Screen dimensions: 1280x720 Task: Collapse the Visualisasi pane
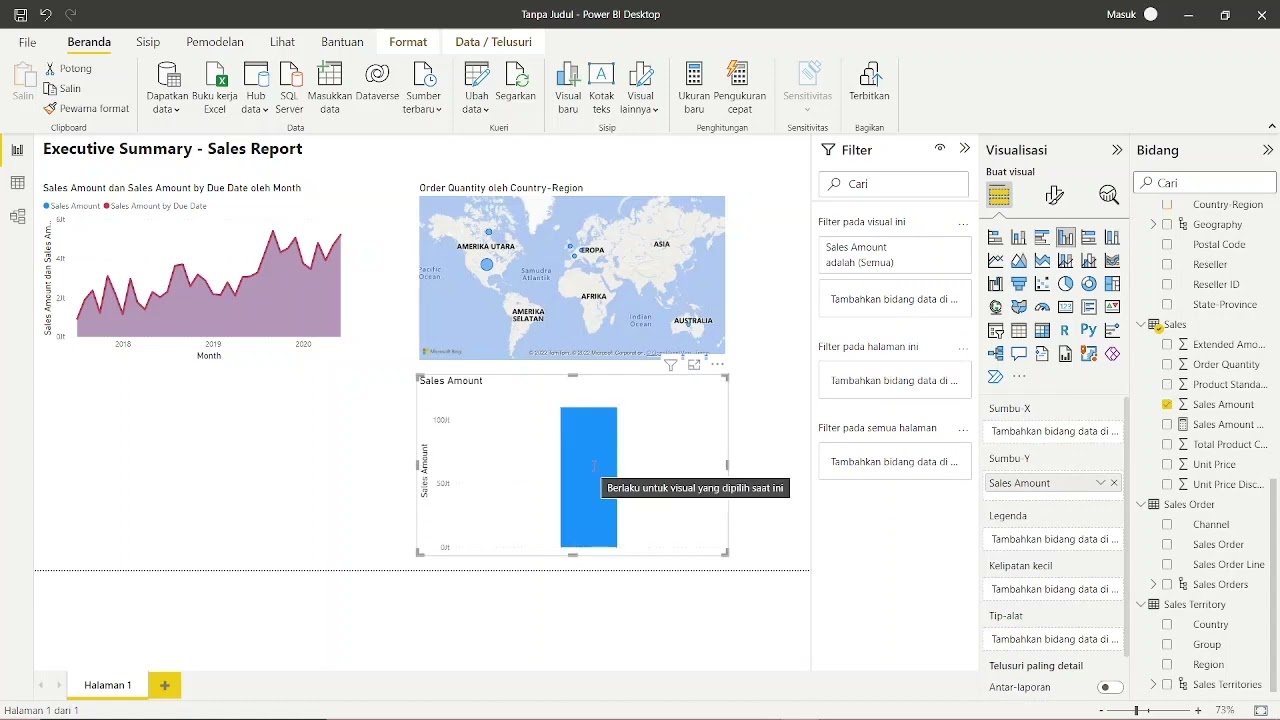tap(1117, 150)
